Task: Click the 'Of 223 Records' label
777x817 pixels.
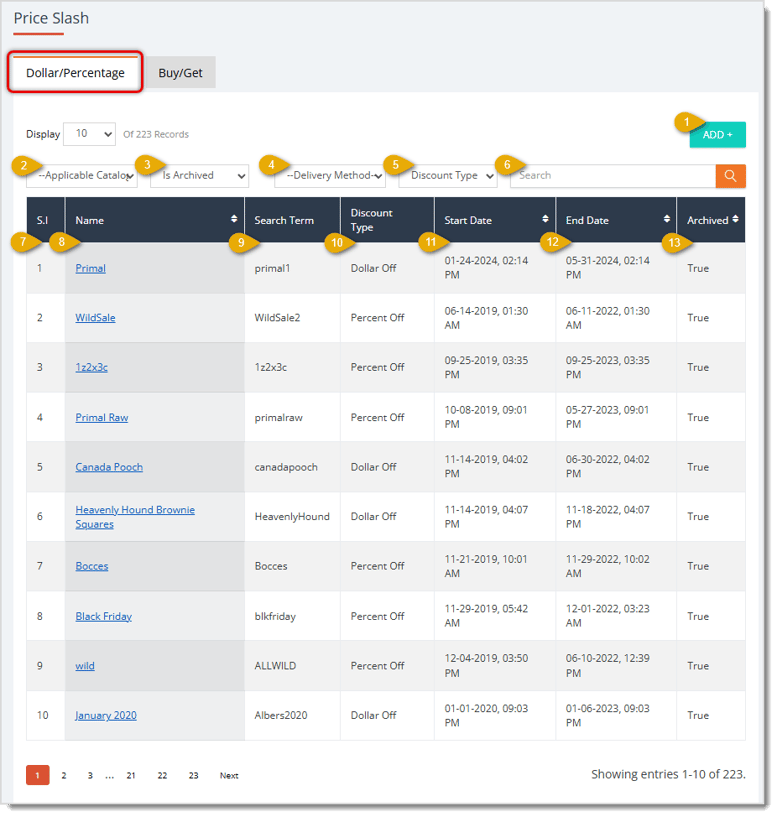Action: click(x=156, y=134)
